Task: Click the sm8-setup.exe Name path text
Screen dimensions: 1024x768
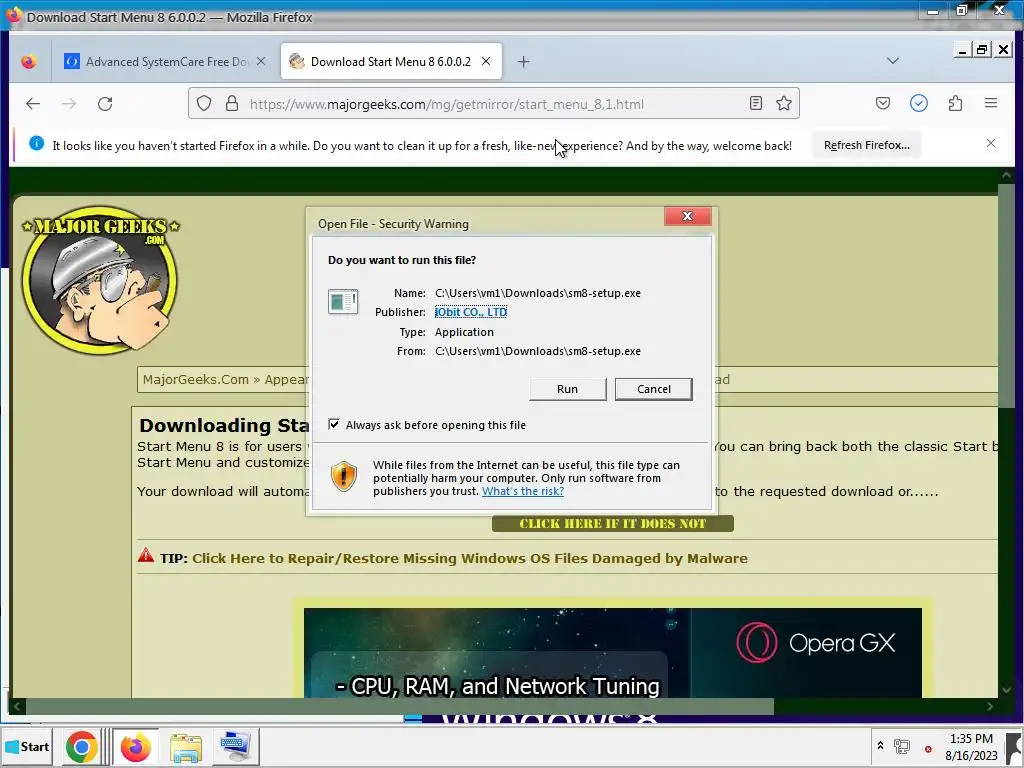Action: [537, 293]
